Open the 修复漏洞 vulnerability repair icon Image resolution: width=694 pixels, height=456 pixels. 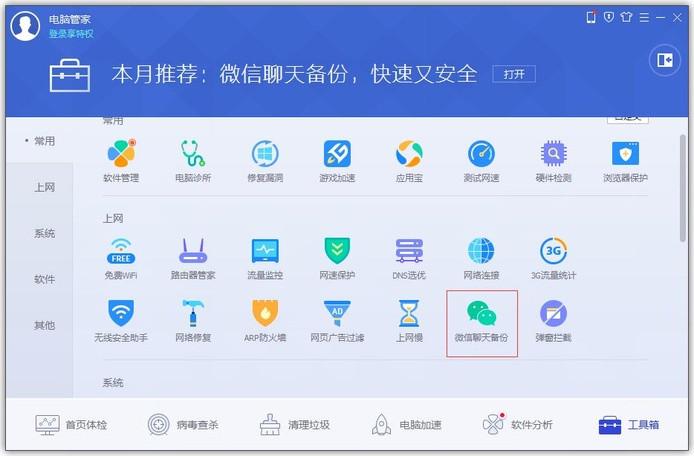pos(265,160)
